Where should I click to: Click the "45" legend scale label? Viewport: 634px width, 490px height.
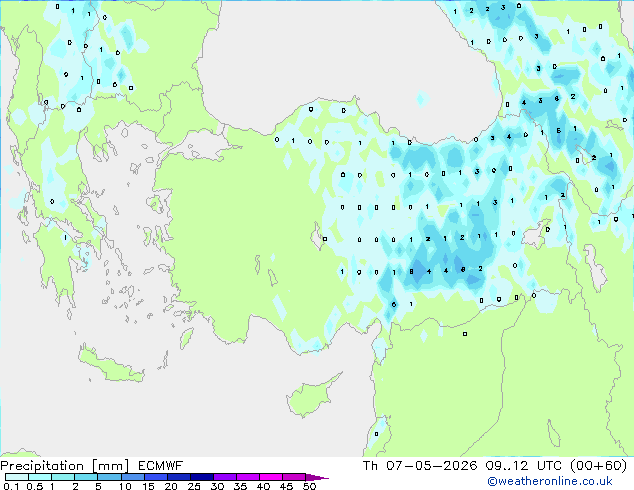286,486
